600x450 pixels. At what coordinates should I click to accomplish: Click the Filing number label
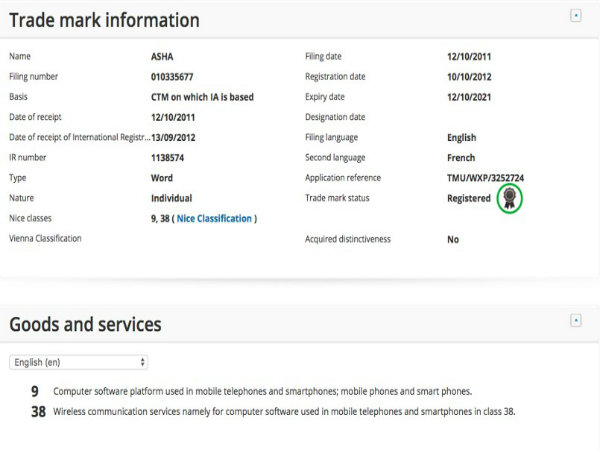(x=33, y=77)
